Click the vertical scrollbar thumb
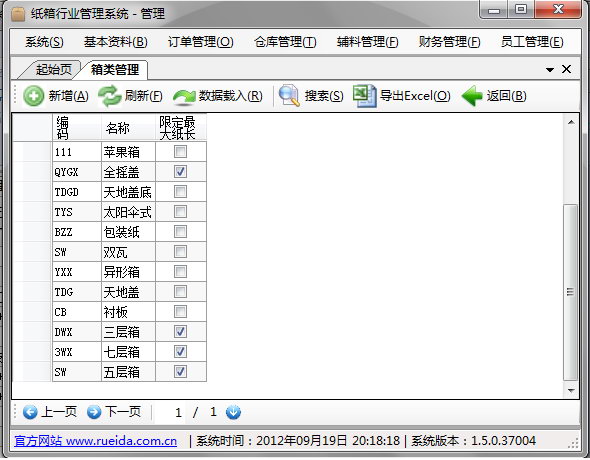Image resolution: width=590 pixels, height=460 pixels. 570,292
